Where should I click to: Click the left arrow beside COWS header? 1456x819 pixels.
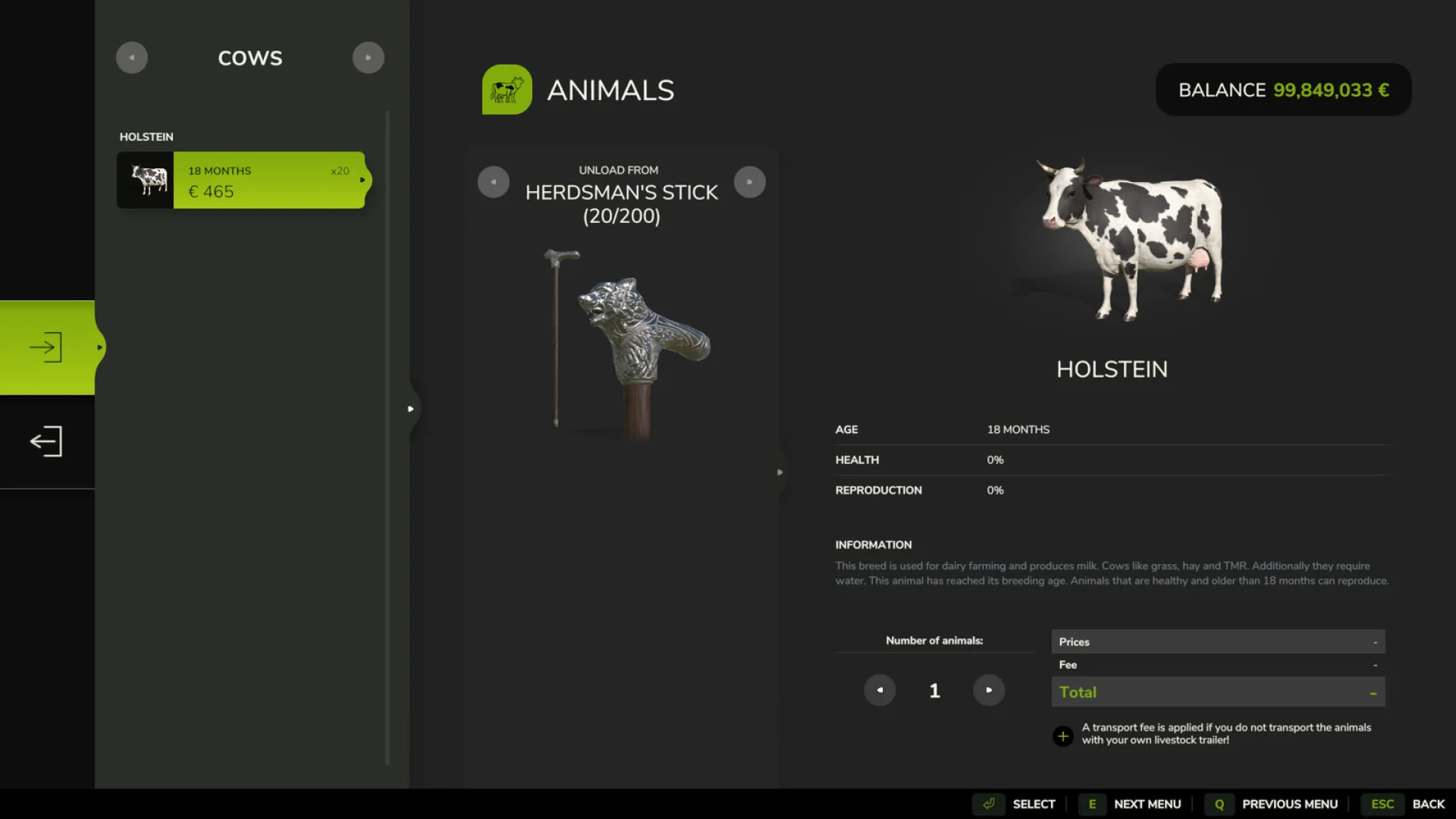(132, 57)
